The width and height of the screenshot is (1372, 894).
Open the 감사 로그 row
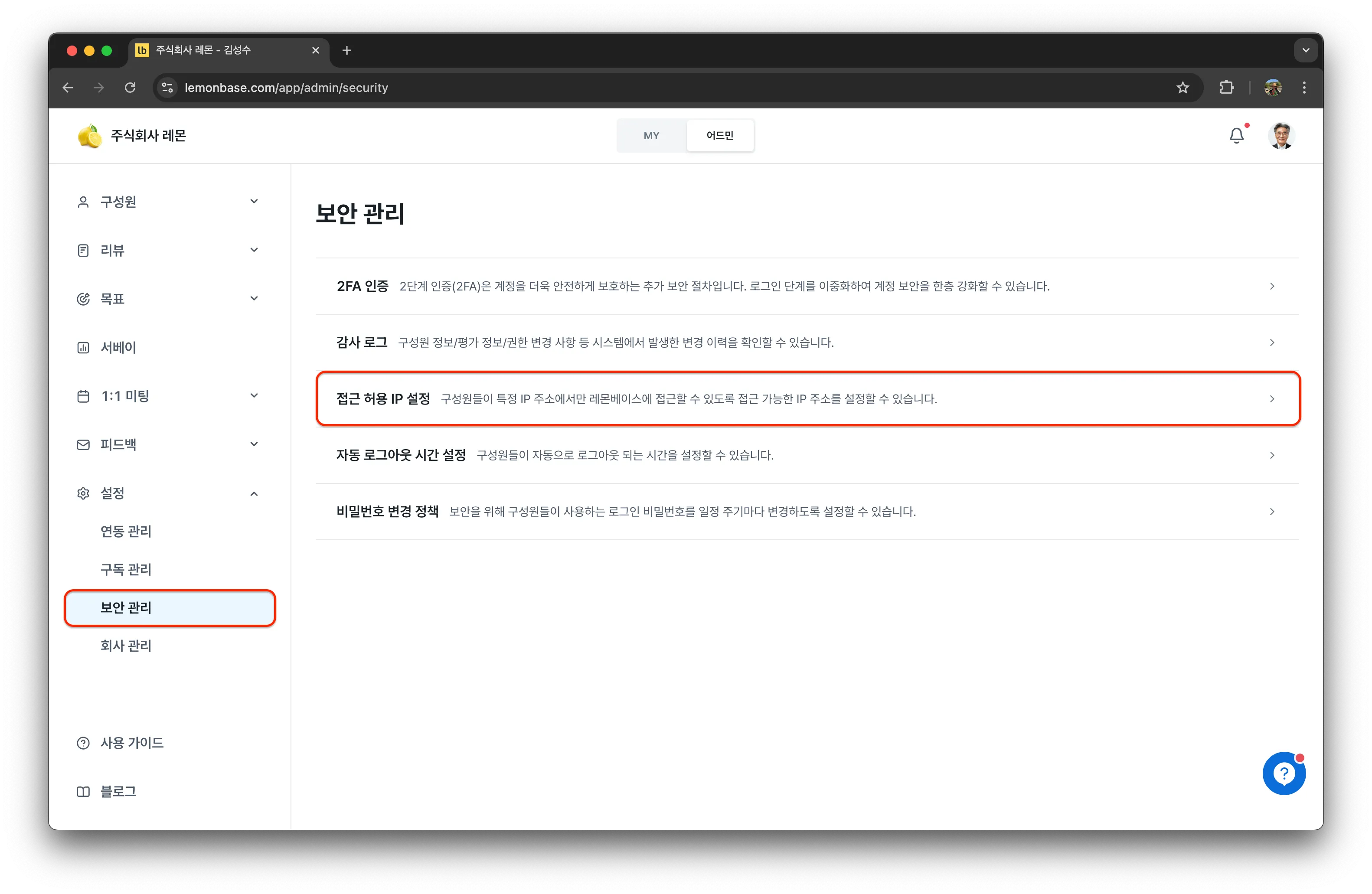click(x=807, y=343)
